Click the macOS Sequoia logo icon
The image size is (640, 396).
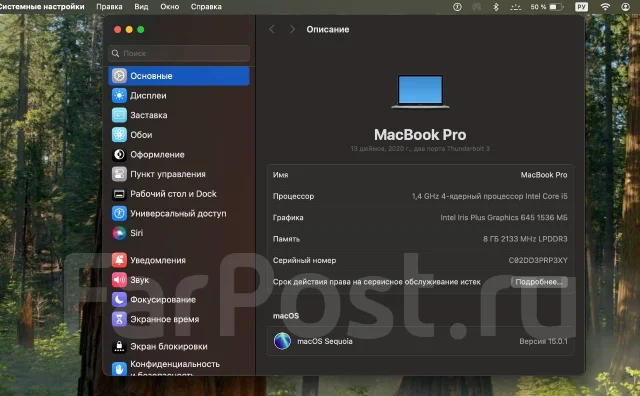point(282,341)
